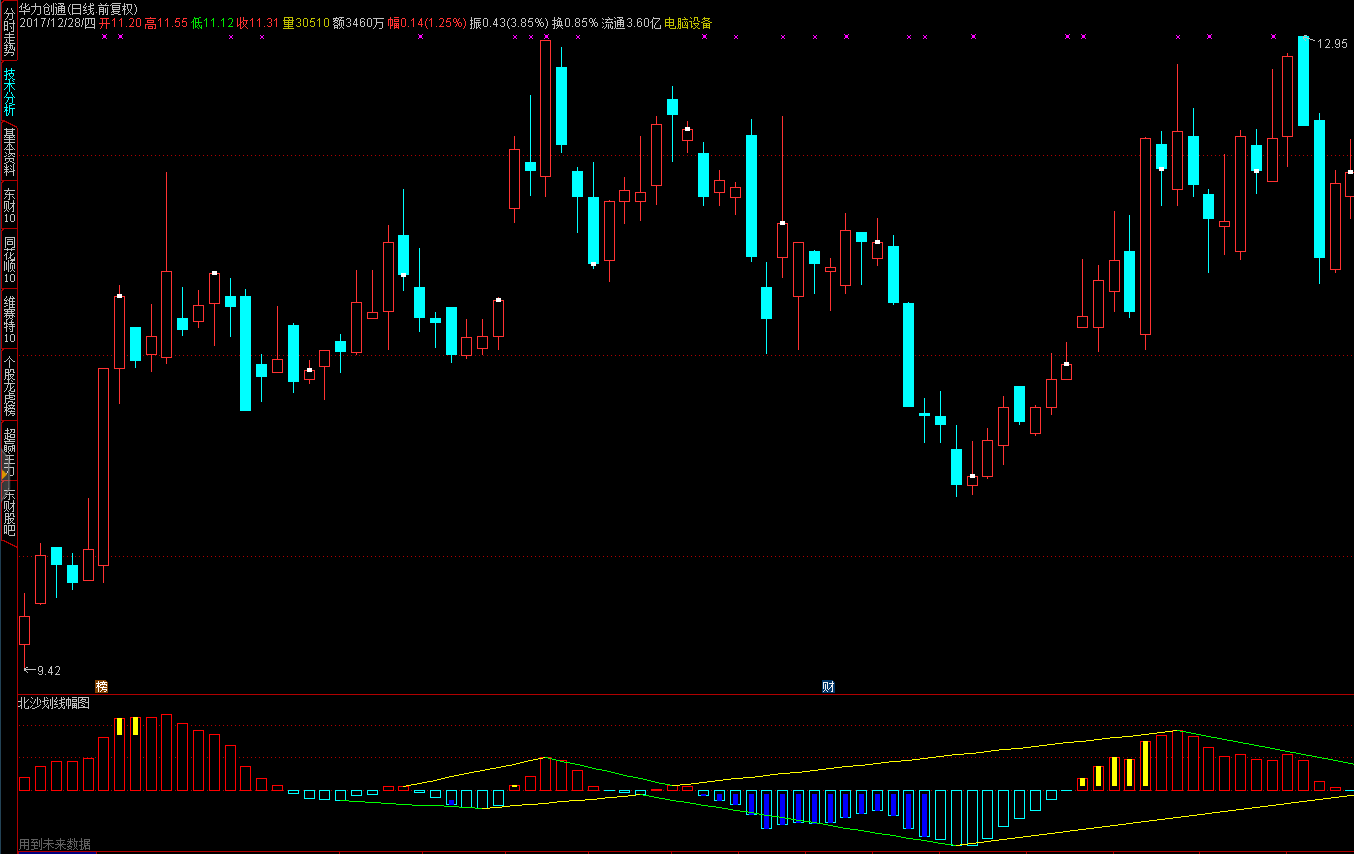Click the open price 开11.20
This screenshot has width=1354, height=854.
(120, 22)
